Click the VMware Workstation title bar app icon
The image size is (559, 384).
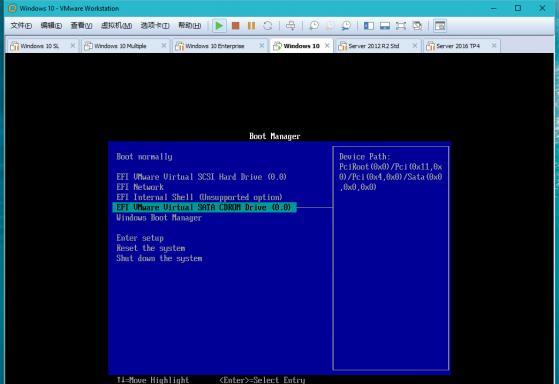12,8
